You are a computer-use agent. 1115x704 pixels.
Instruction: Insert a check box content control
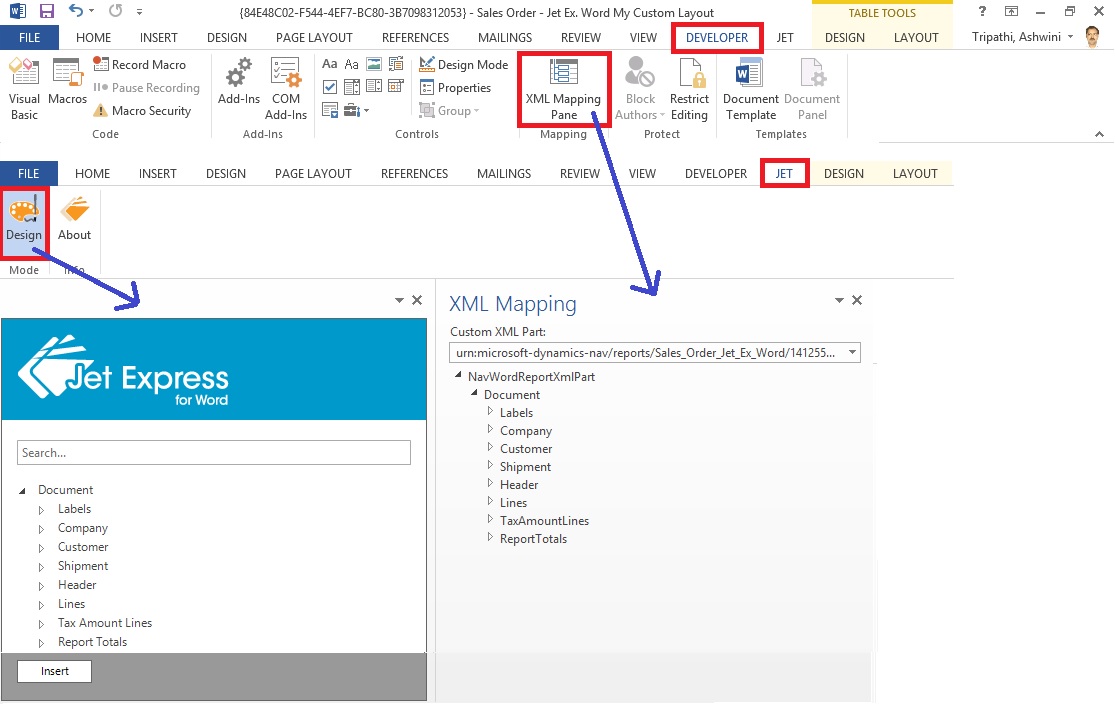click(x=330, y=87)
